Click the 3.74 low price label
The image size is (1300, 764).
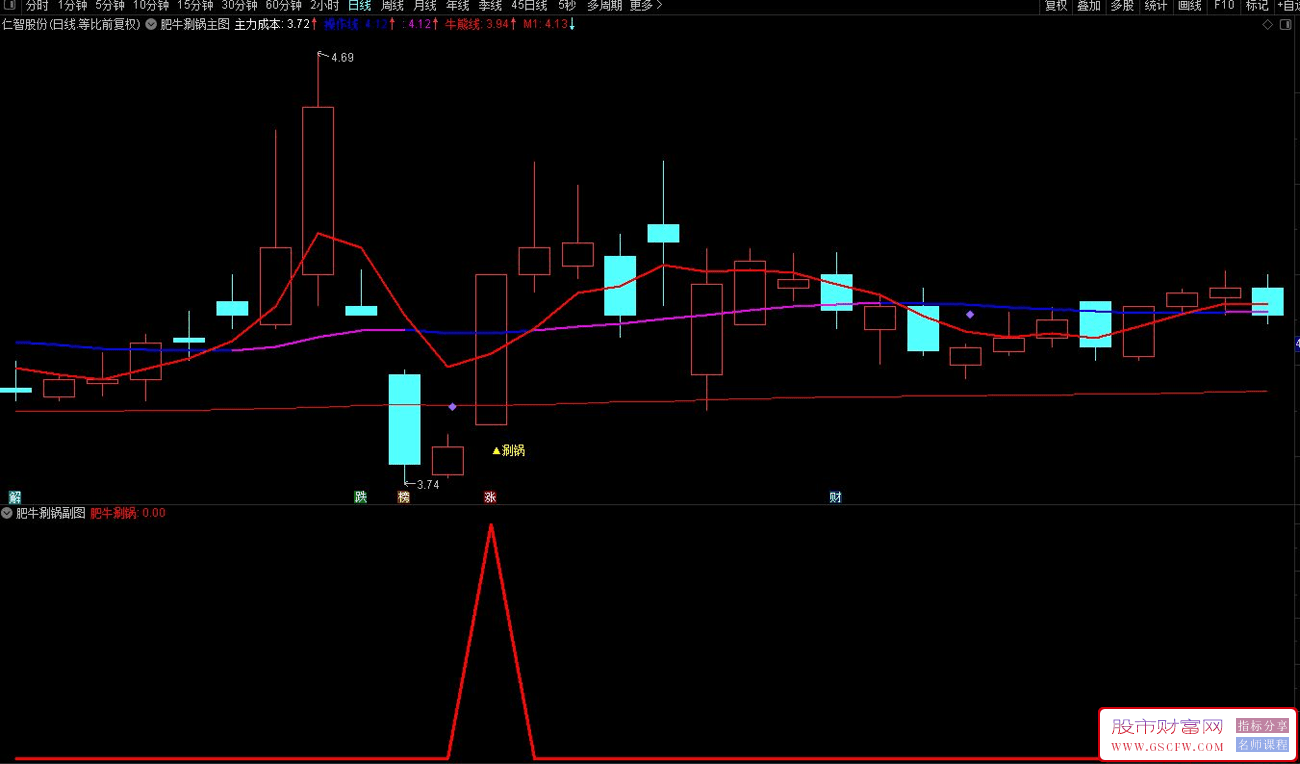coord(428,485)
